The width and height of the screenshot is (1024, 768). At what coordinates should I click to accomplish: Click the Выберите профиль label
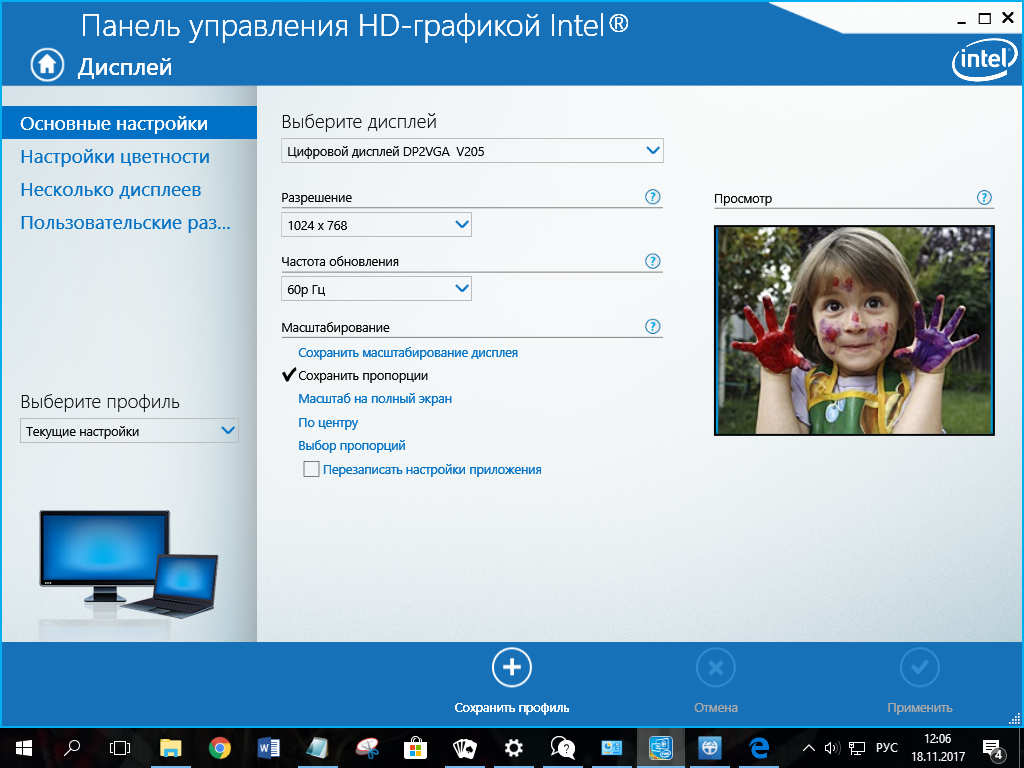click(100, 402)
